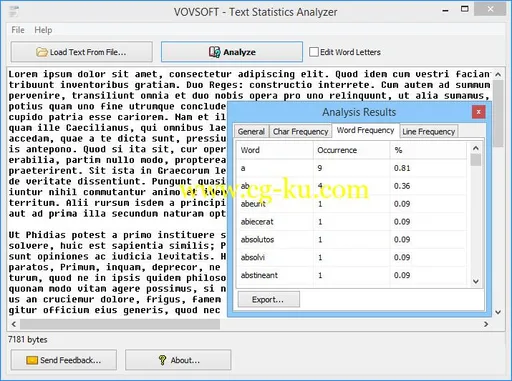Viewport: 512px width, 381px height.
Task: Click the main text vertical scrollbar thumb
Action: pyautogui.click(x=498, y=113)
